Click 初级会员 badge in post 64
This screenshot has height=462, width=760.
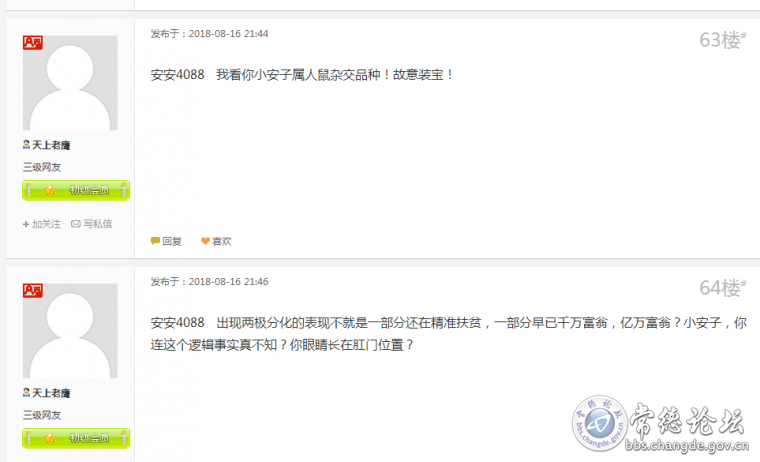coord(76,438)
